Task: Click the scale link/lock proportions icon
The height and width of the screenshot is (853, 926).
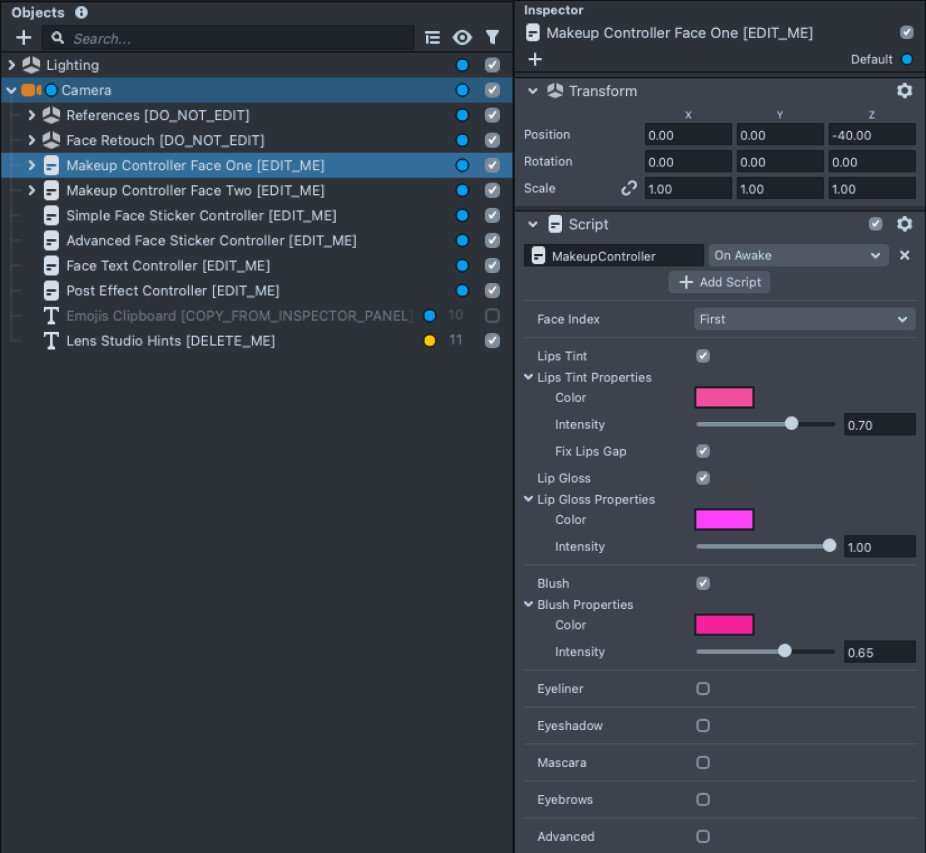Action: 629,188
